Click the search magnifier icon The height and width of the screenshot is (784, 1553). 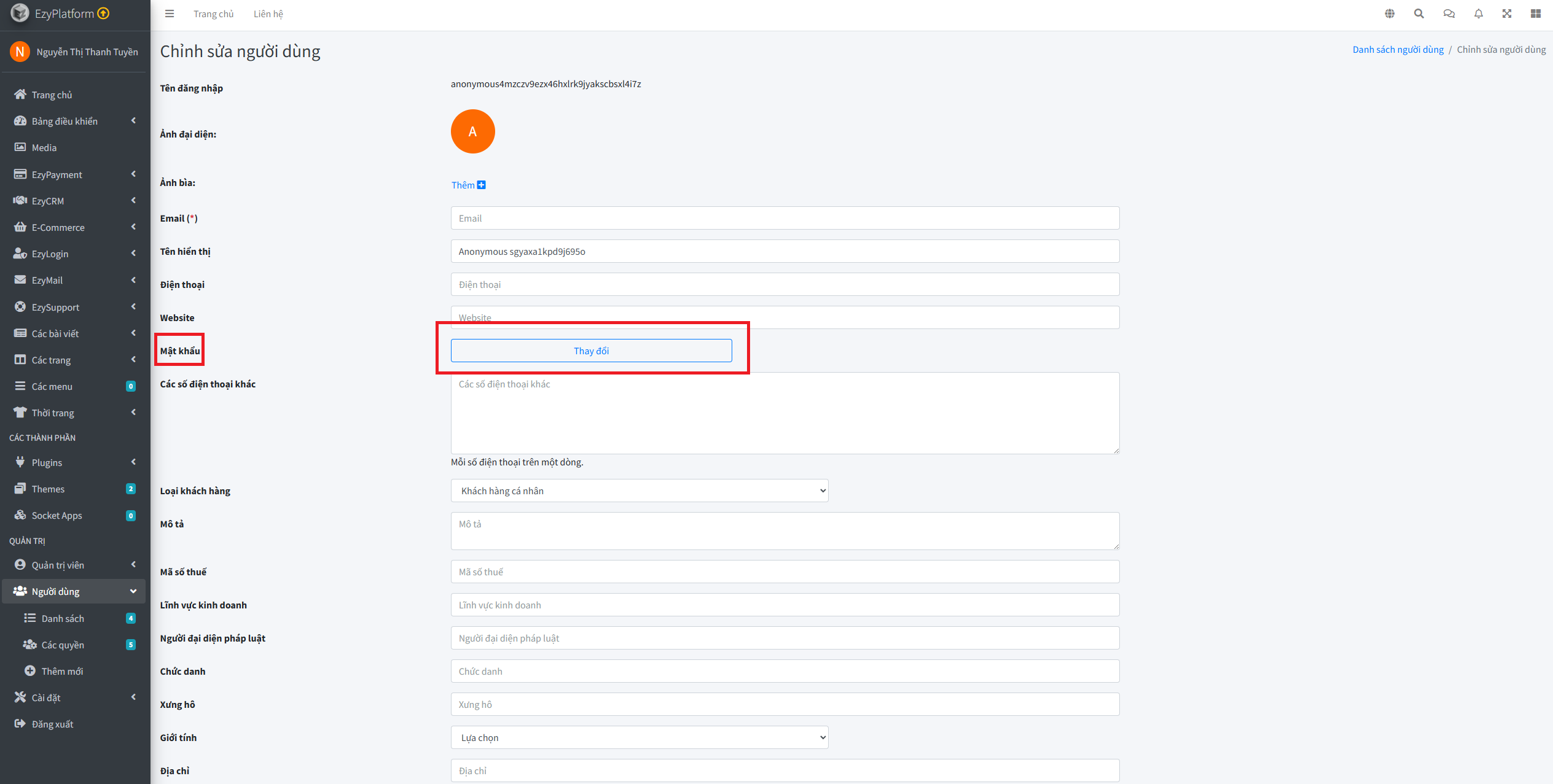pyautogui.click(x=1419, y=14)
